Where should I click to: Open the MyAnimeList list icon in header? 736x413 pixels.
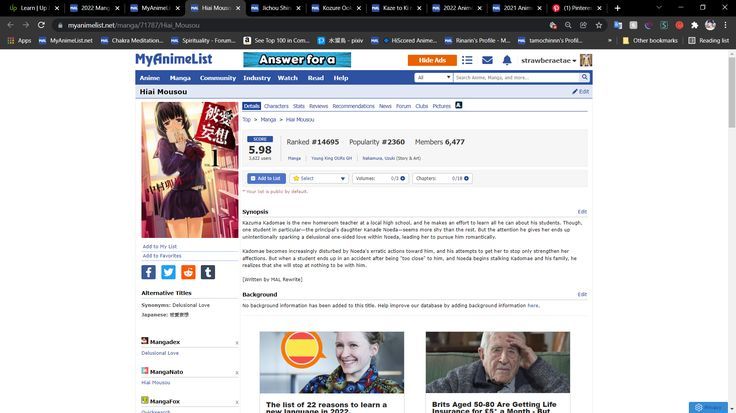click(467, 60)
